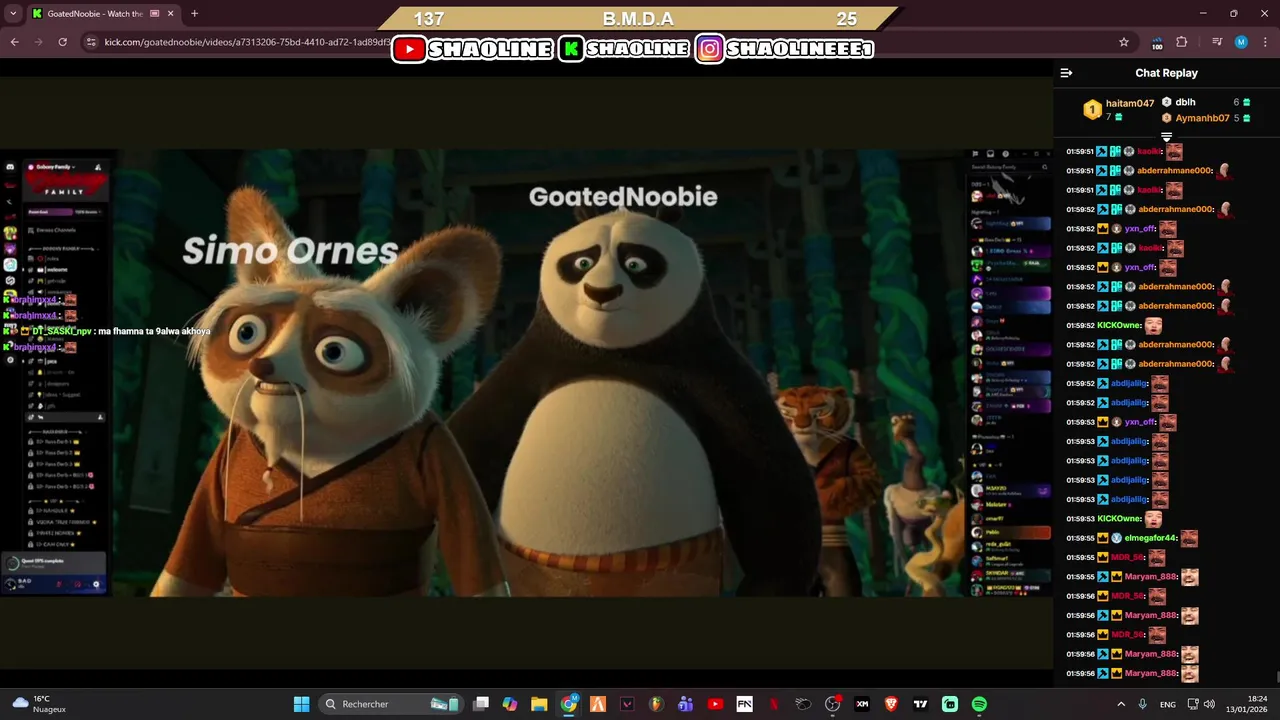
Task: Open Microsoft Teams from the taskbar
Action: [686, 704]
